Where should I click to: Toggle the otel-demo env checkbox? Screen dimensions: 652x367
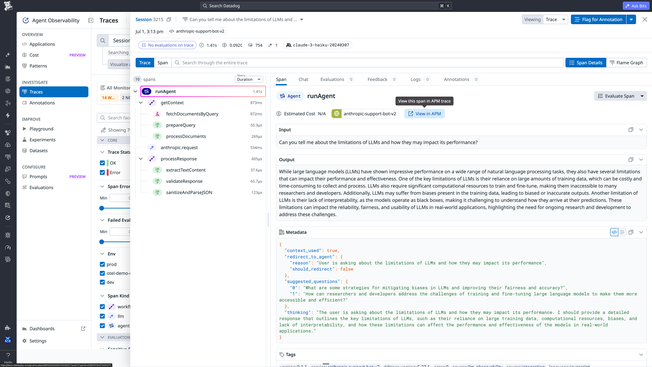coord(102,273)
